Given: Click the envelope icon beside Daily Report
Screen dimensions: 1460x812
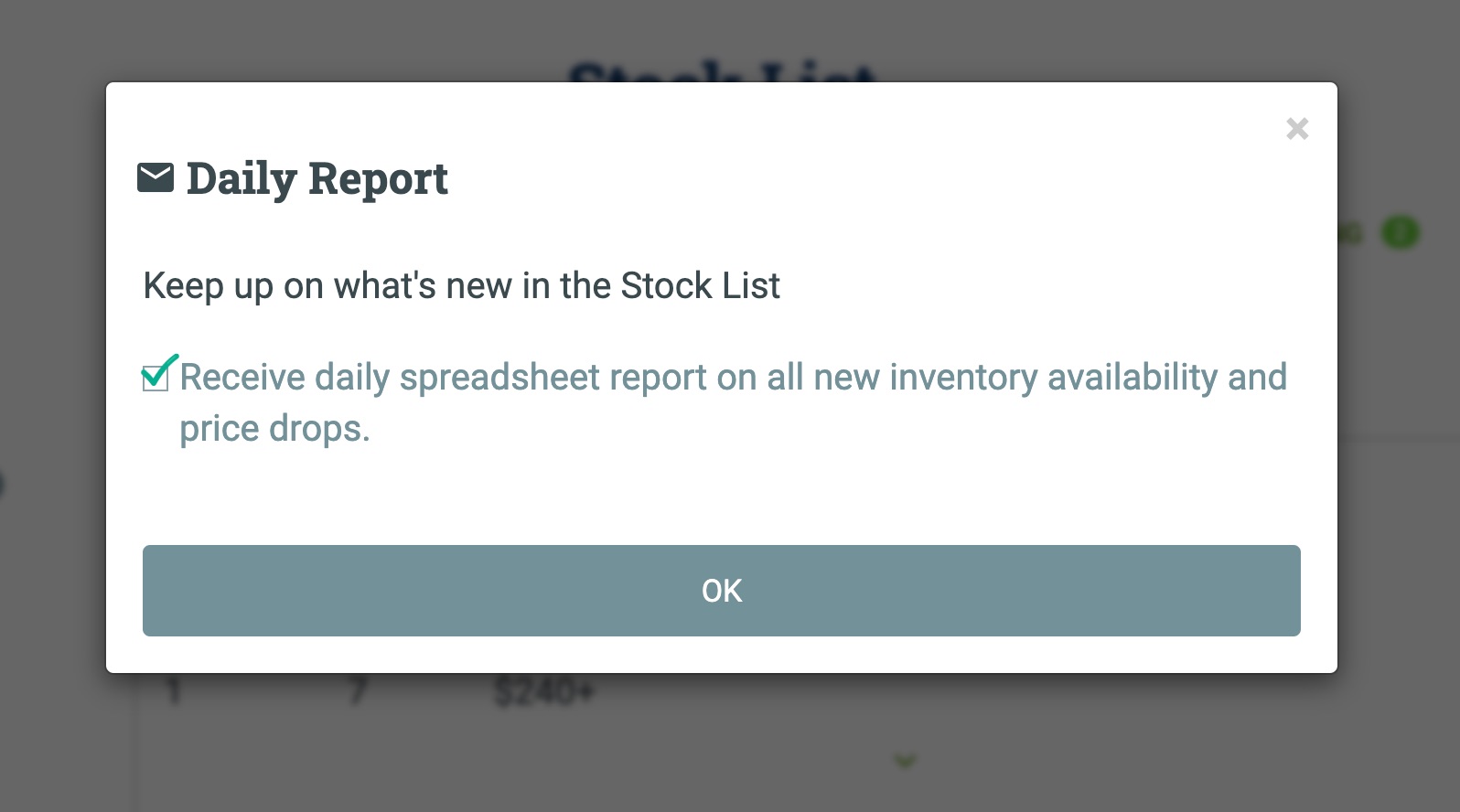Looking at the screenshot, I should point(156,177).
